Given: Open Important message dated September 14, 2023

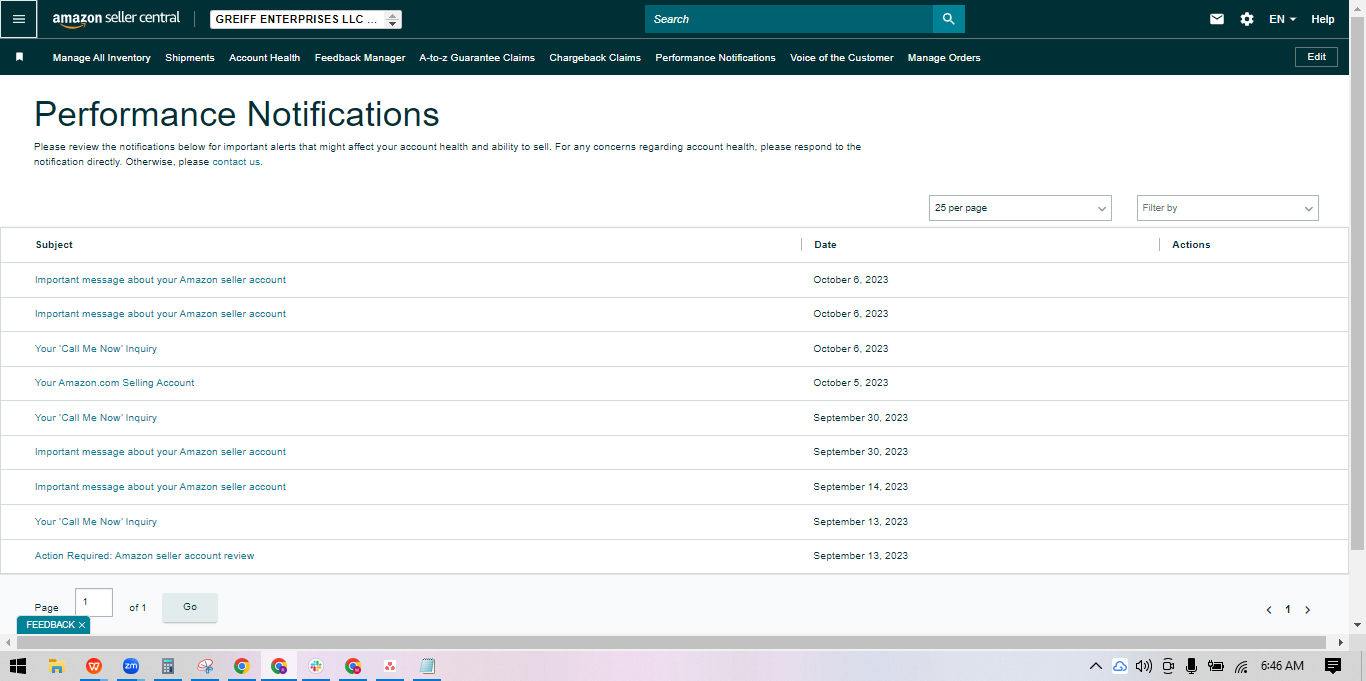Looking at the screenshot, I should 160,487.
